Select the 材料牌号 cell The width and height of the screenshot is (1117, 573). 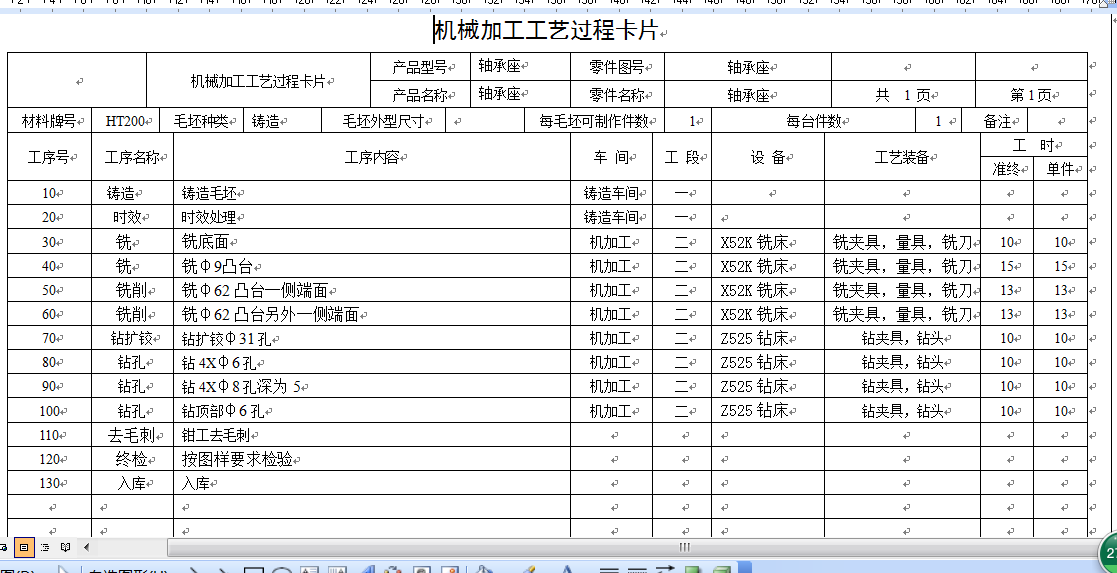coord(49,121)
